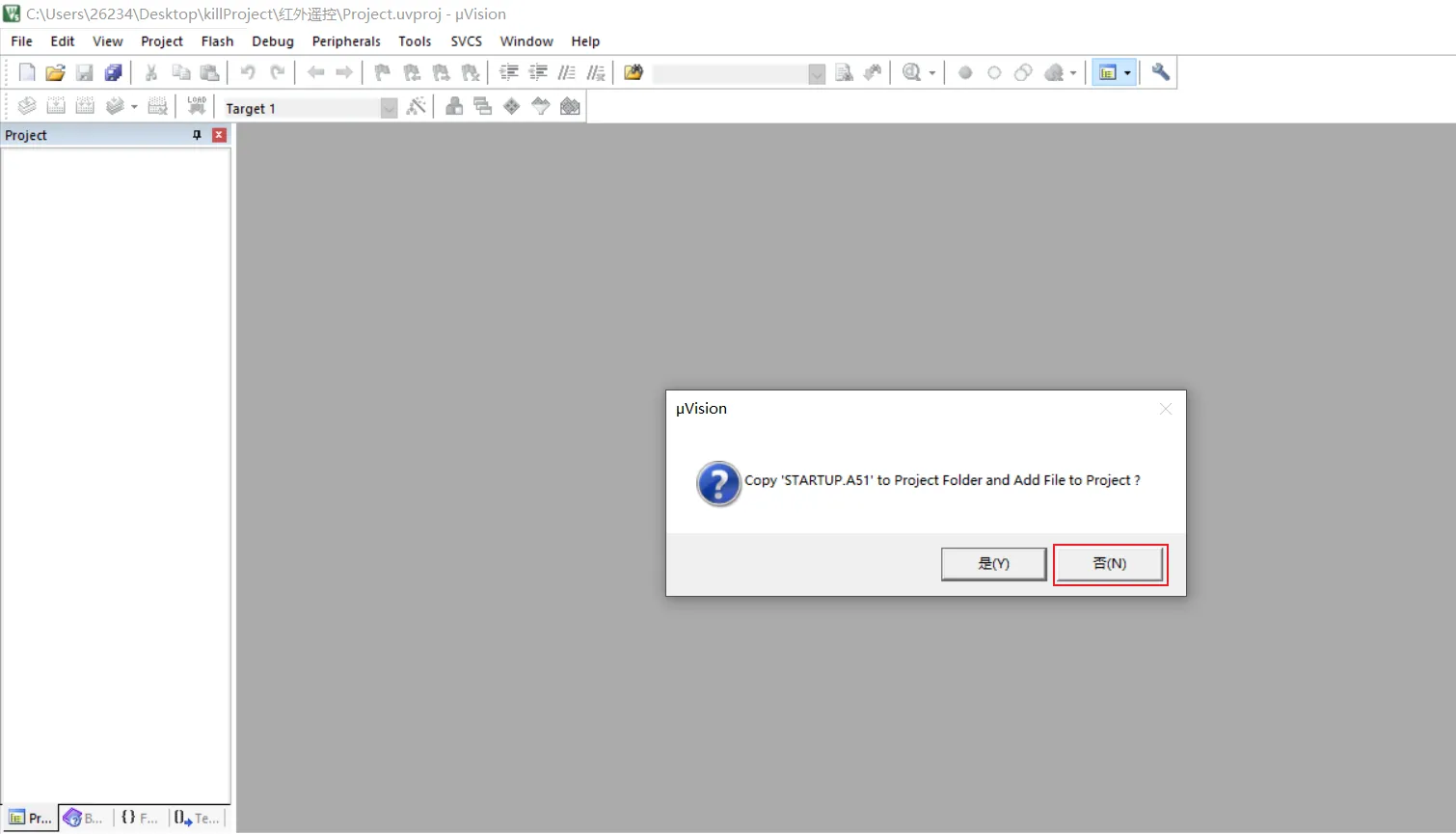The height and width of the screenshot is (834, 1456).
Task: Go to the previous bookmark icon
Action: (x=412, y=72)
